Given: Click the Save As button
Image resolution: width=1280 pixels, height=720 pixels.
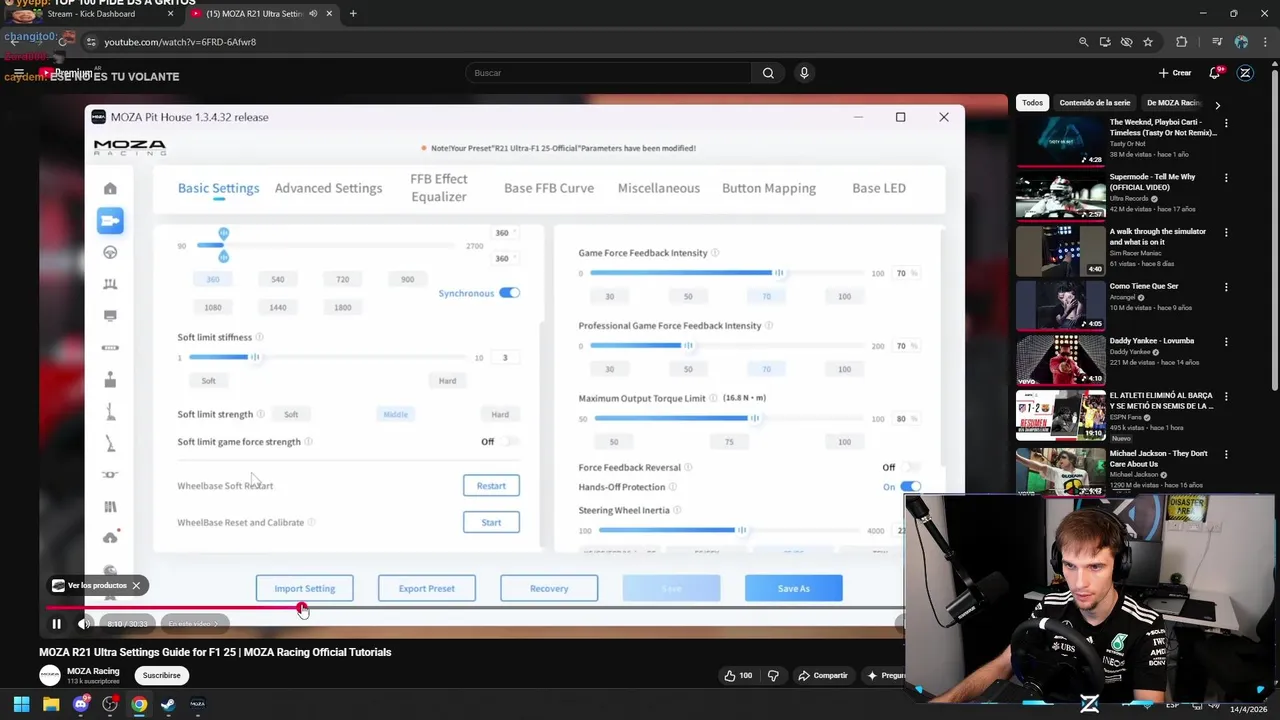Looking at the screenshot, I should click(x=794, y=589).
